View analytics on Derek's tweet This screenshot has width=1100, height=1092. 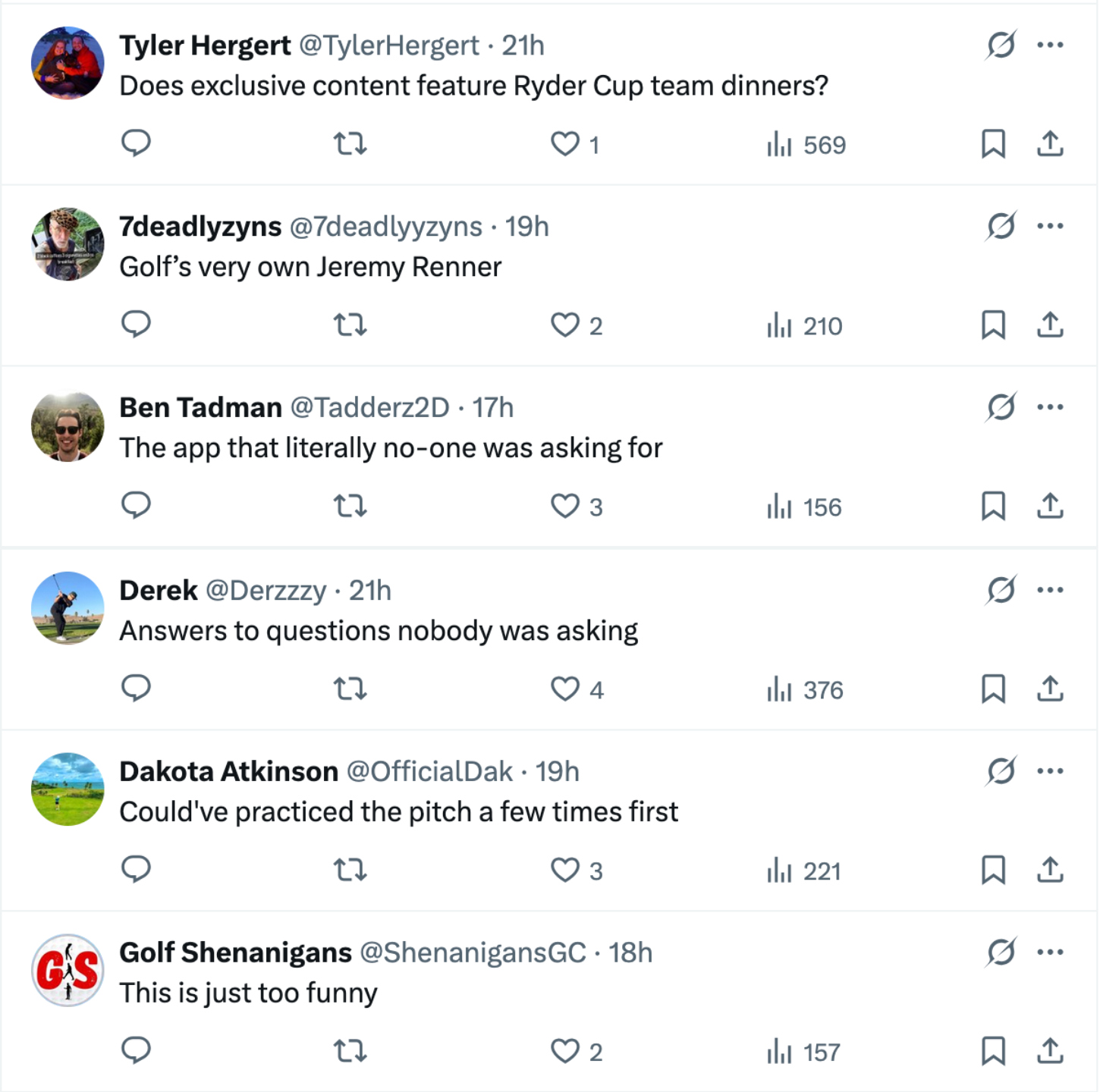click(805, 689)
